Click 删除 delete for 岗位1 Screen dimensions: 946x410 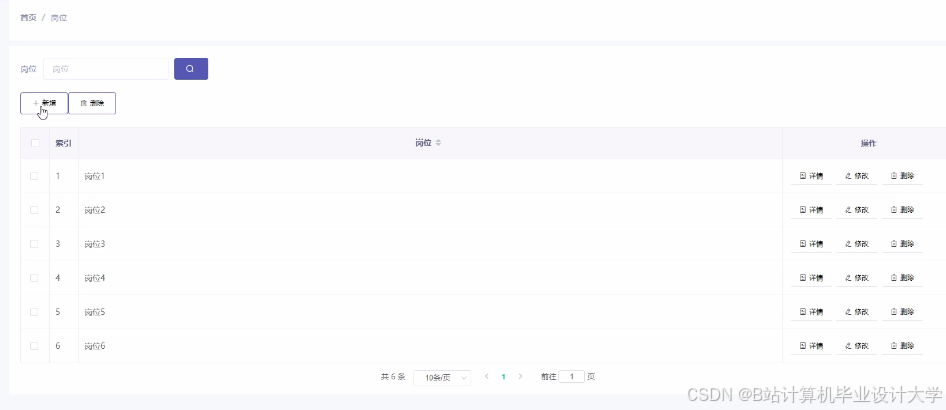point(903,176)
